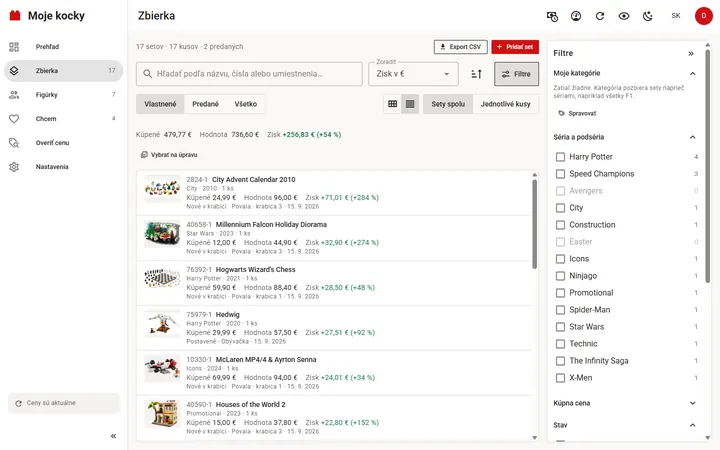Switch to grid view icon
720x450 pixels.
pyautogui.click(x=393, y=104)
